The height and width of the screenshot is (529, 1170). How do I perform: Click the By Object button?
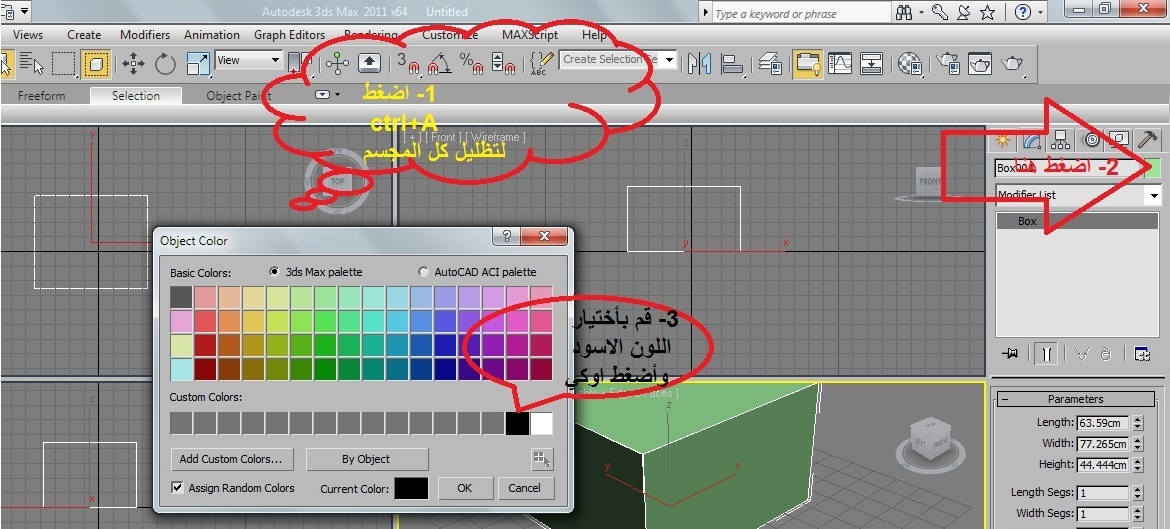tap(366, 459)
